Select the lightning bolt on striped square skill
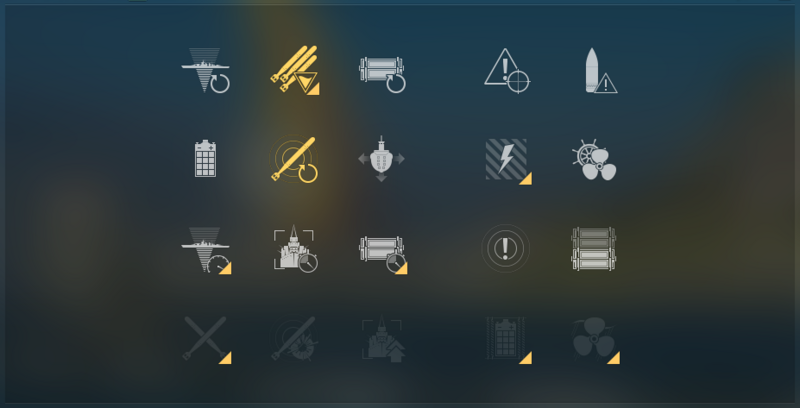Image resolution: width=800 pixels, height=408 pixels. (x=508, y=161)
